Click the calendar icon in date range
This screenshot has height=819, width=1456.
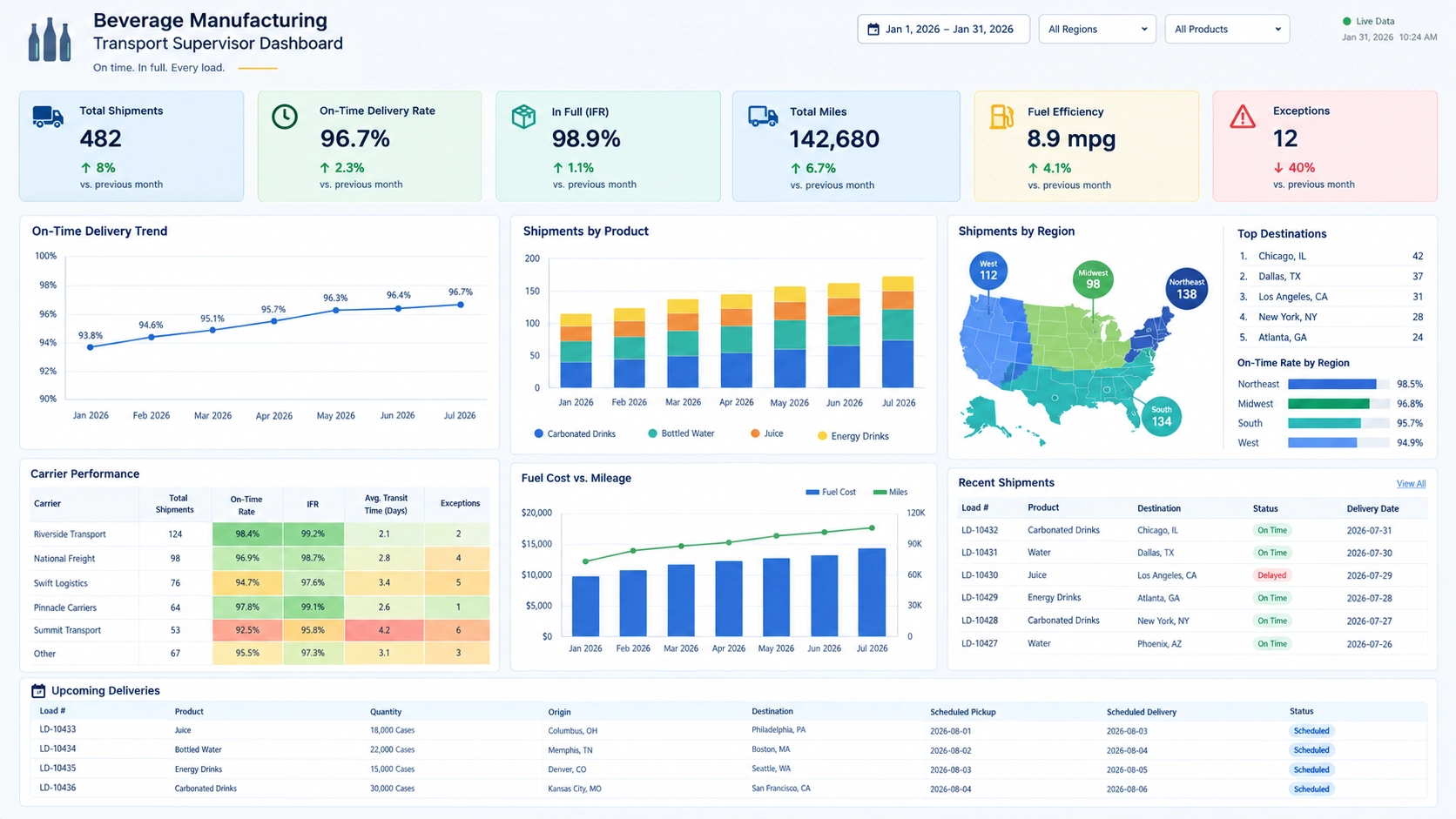click(873, 30)
